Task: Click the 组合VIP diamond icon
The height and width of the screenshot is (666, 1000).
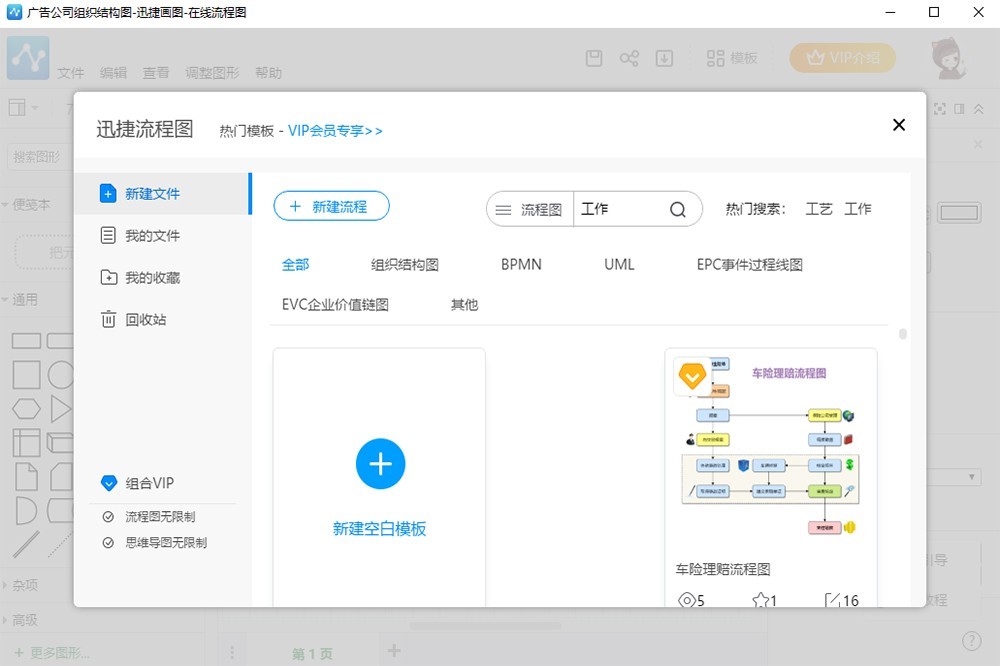Action: click(x=110, y=484)
